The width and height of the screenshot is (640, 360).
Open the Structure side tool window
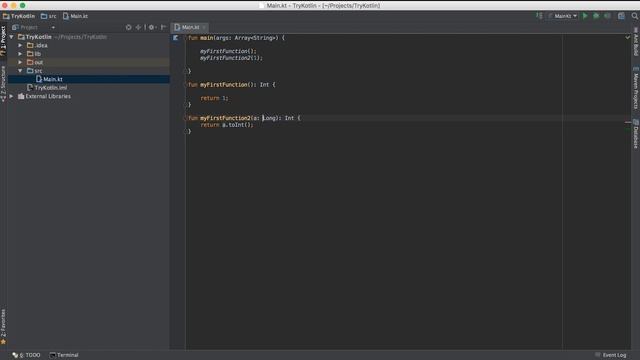point(3,83)
